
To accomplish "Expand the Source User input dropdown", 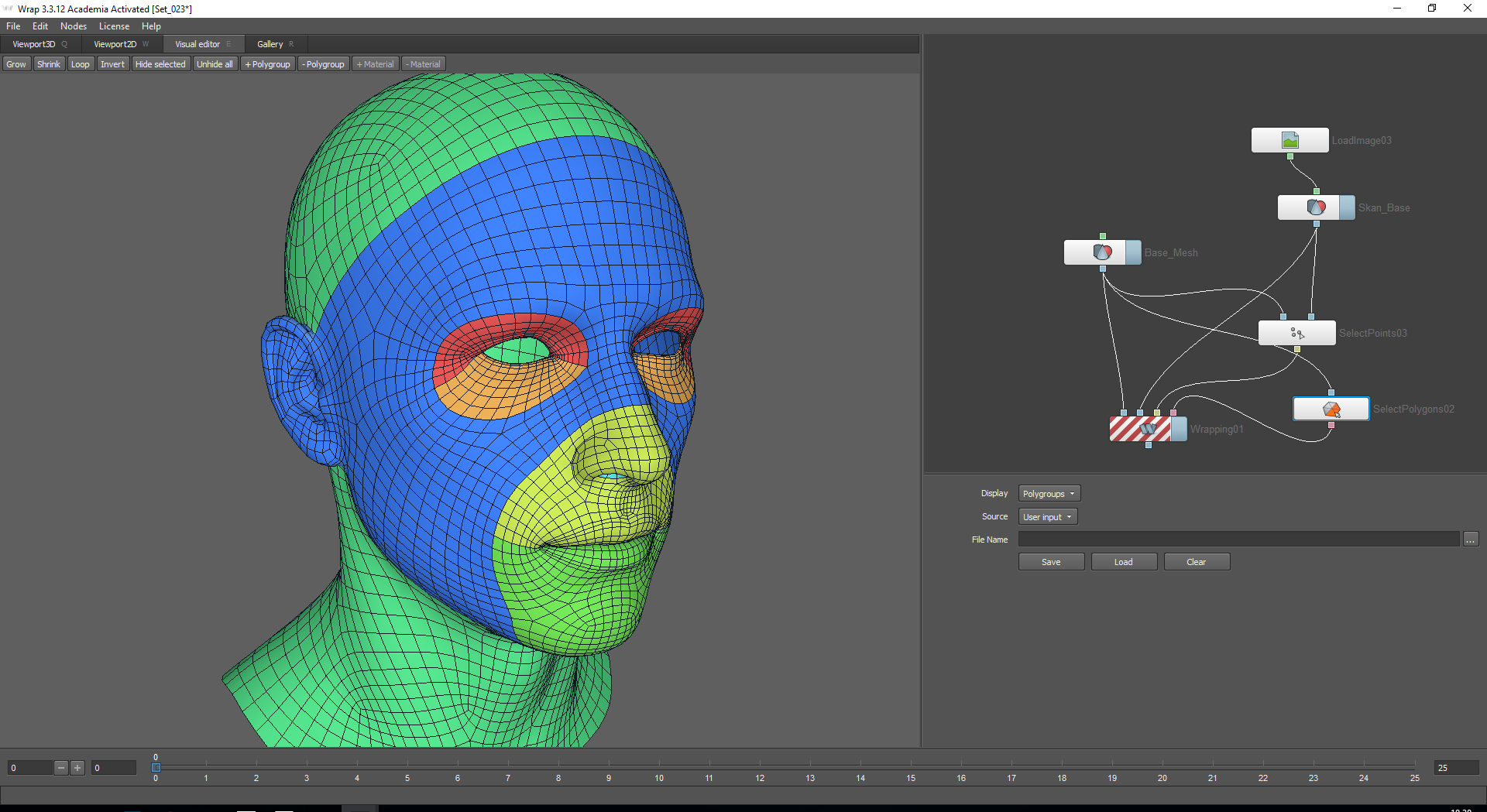I will (1047, 517).
